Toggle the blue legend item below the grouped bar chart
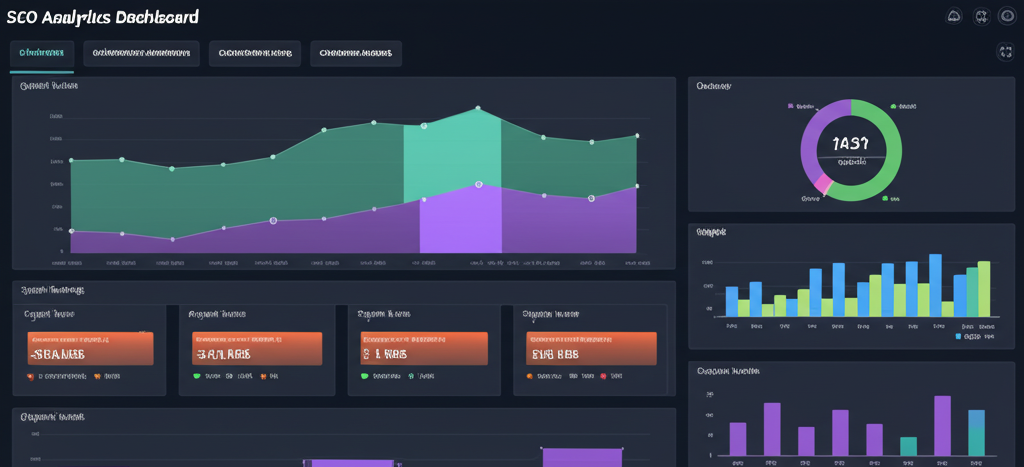The image size is (1024, 467). (958, 337)
